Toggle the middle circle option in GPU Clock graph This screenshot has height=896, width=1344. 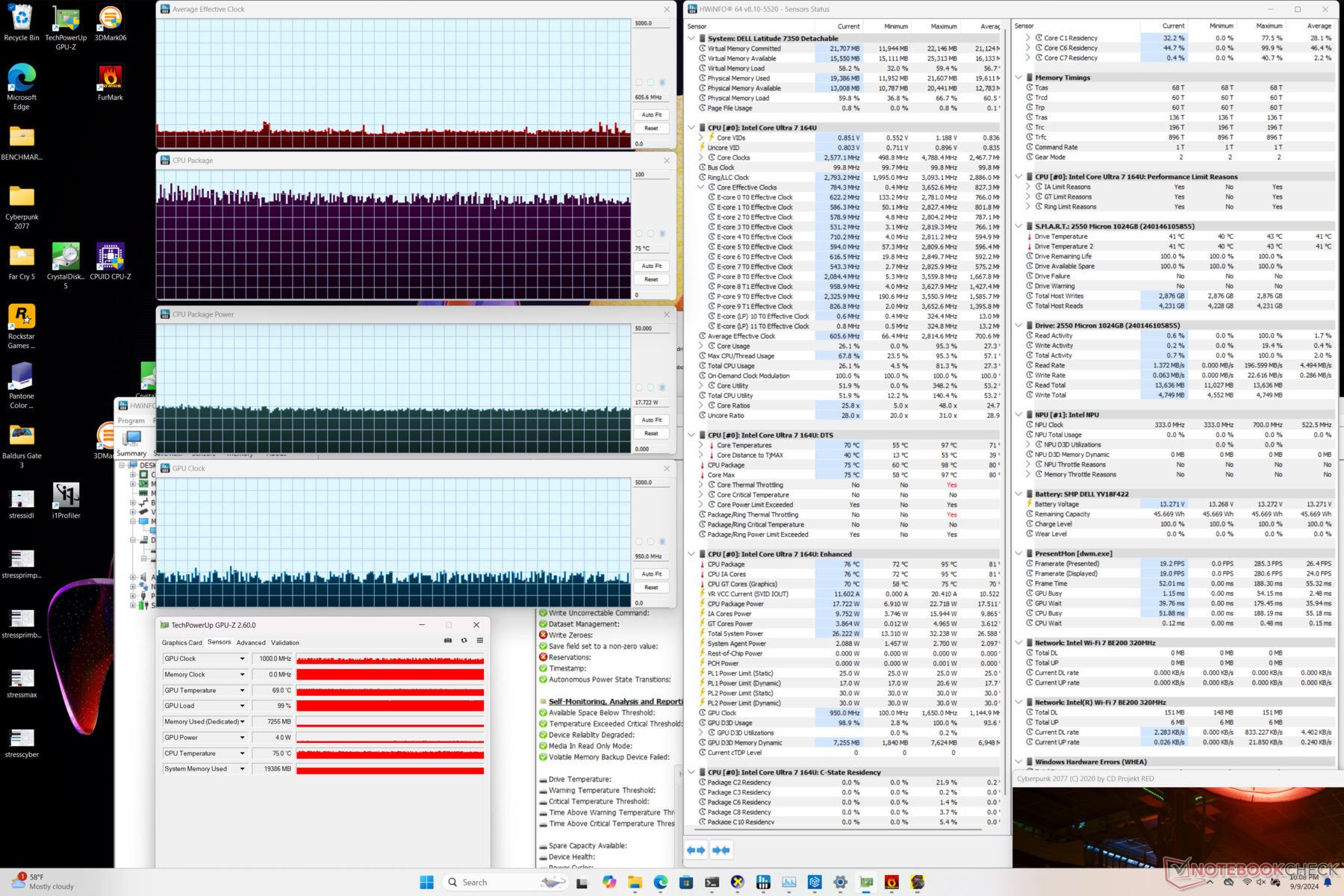(x=650, y=541)
